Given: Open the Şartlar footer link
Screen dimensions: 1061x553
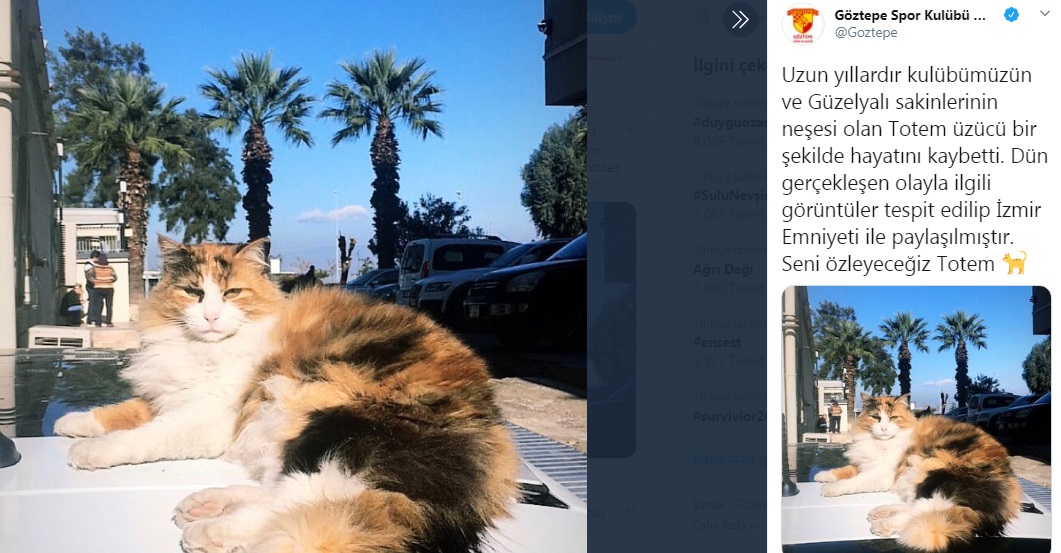Looking at the screenshot, I should click(708, 505).
